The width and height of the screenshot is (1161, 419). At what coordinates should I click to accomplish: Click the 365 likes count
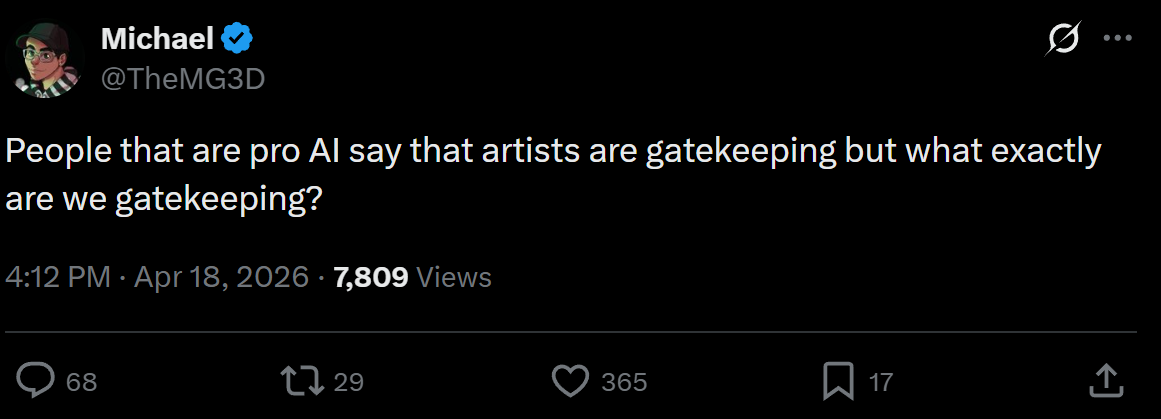coord(624,381)
